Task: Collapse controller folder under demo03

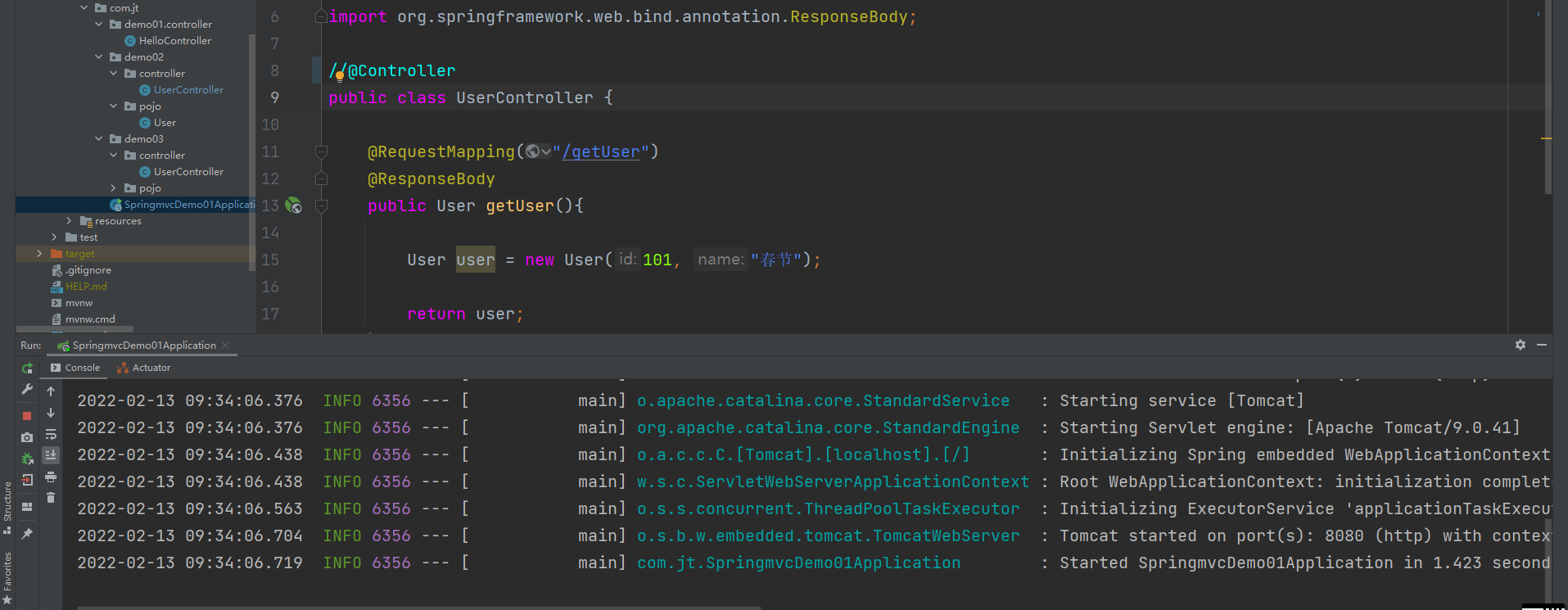Action: [x=114, y=156]
